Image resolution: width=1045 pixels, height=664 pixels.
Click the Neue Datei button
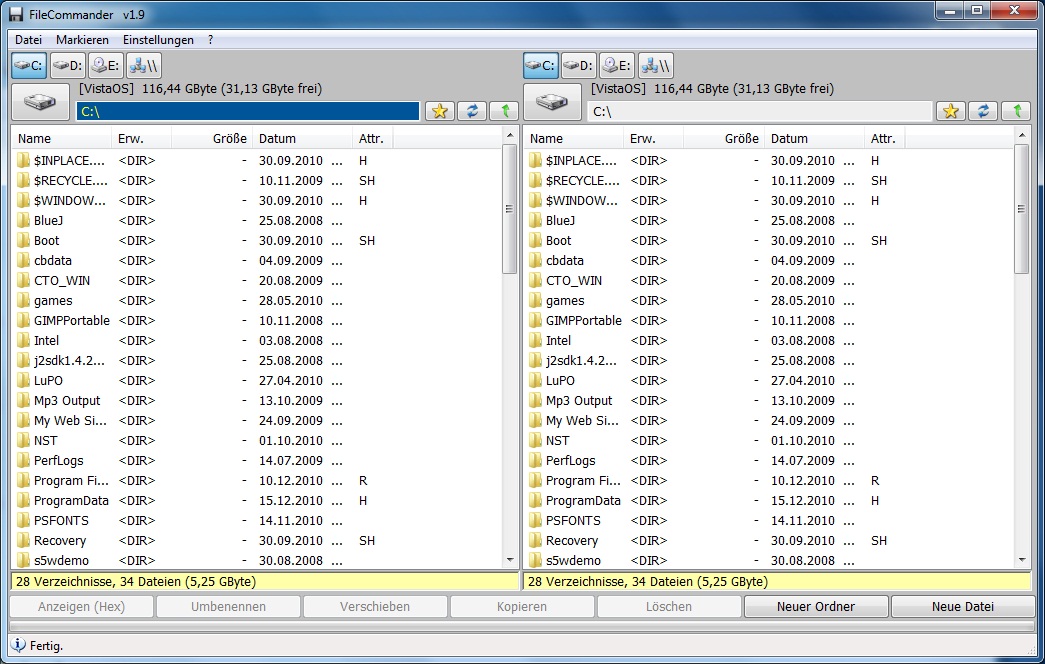coord(961,607)
